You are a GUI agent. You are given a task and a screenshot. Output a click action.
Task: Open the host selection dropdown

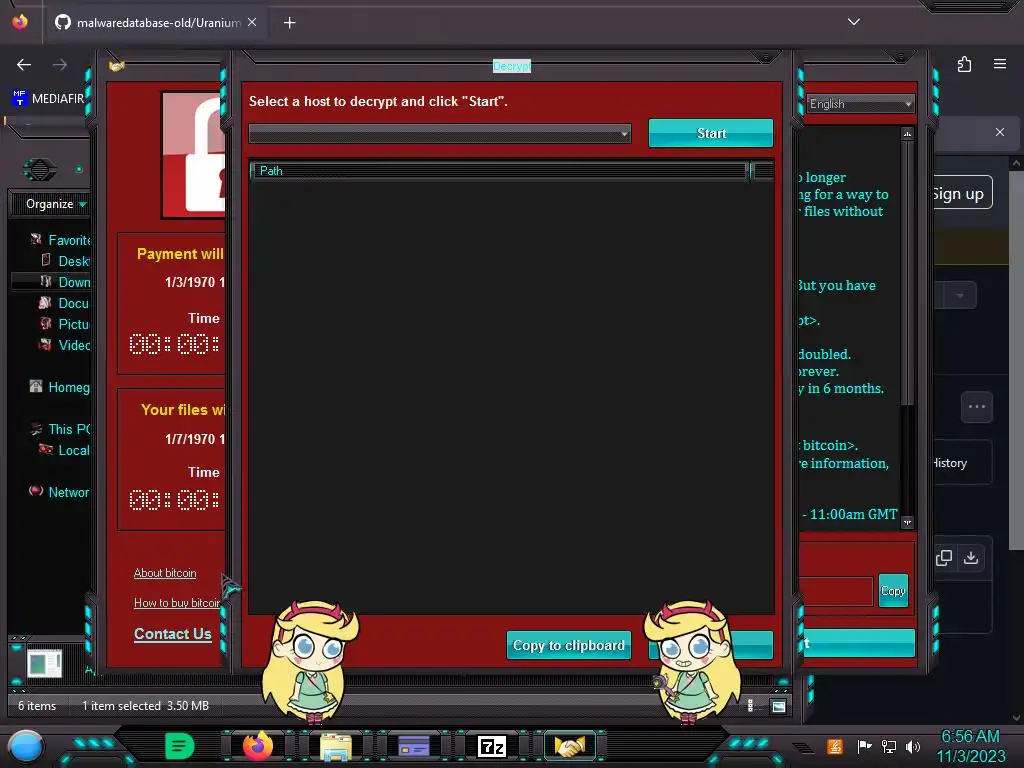pos(440,134)
